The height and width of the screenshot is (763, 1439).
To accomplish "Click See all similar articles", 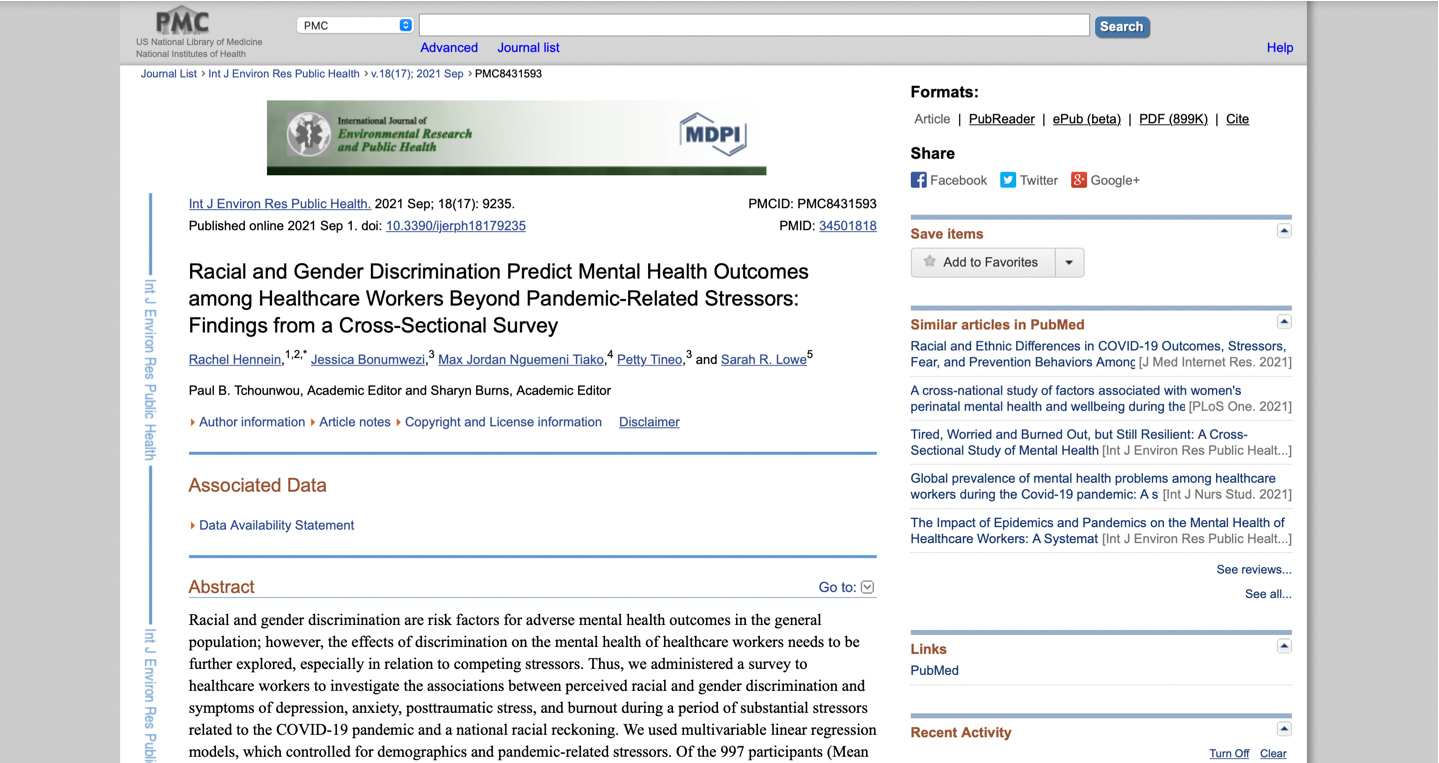I will tap(1268, 594).
